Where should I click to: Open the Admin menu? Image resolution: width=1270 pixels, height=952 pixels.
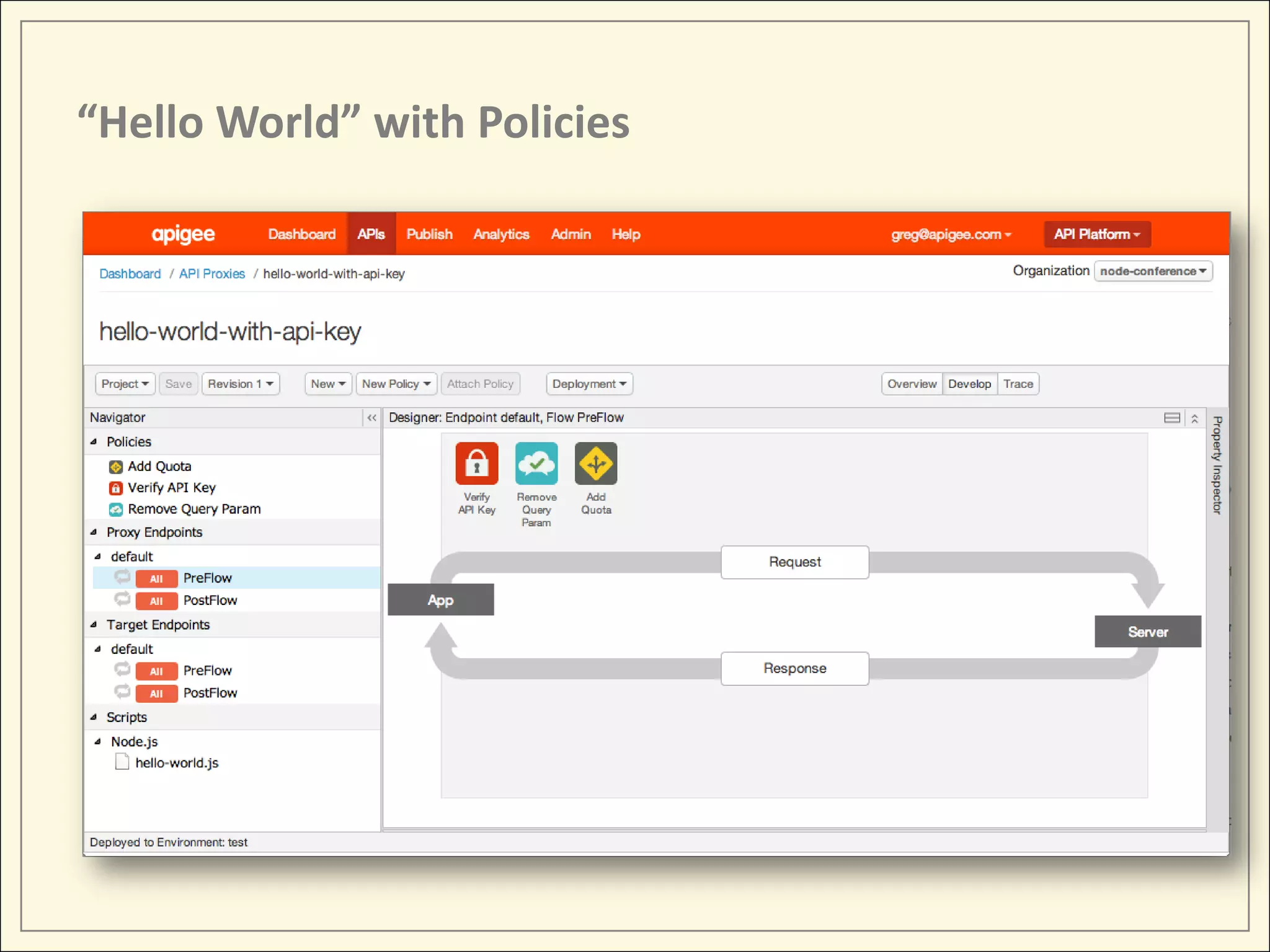(x=571, y=234)
